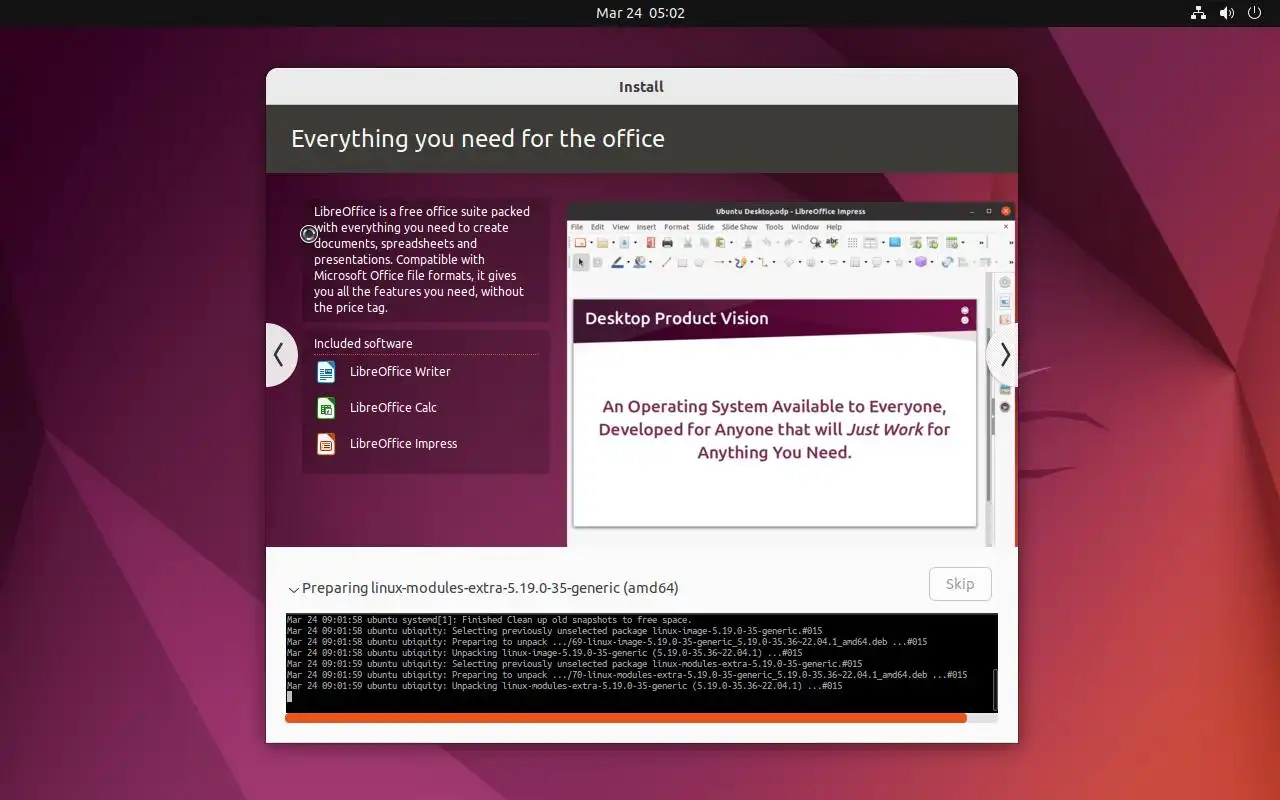Click Find and Replace icon in Impress
The image size is (1280, 800).
(816, 243)
